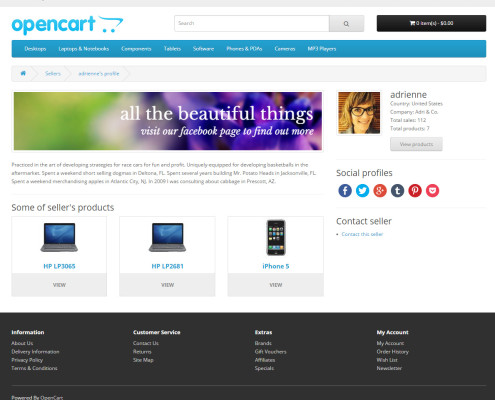Click the OpenCart logo
495x400 pixels.
(67, 25)
